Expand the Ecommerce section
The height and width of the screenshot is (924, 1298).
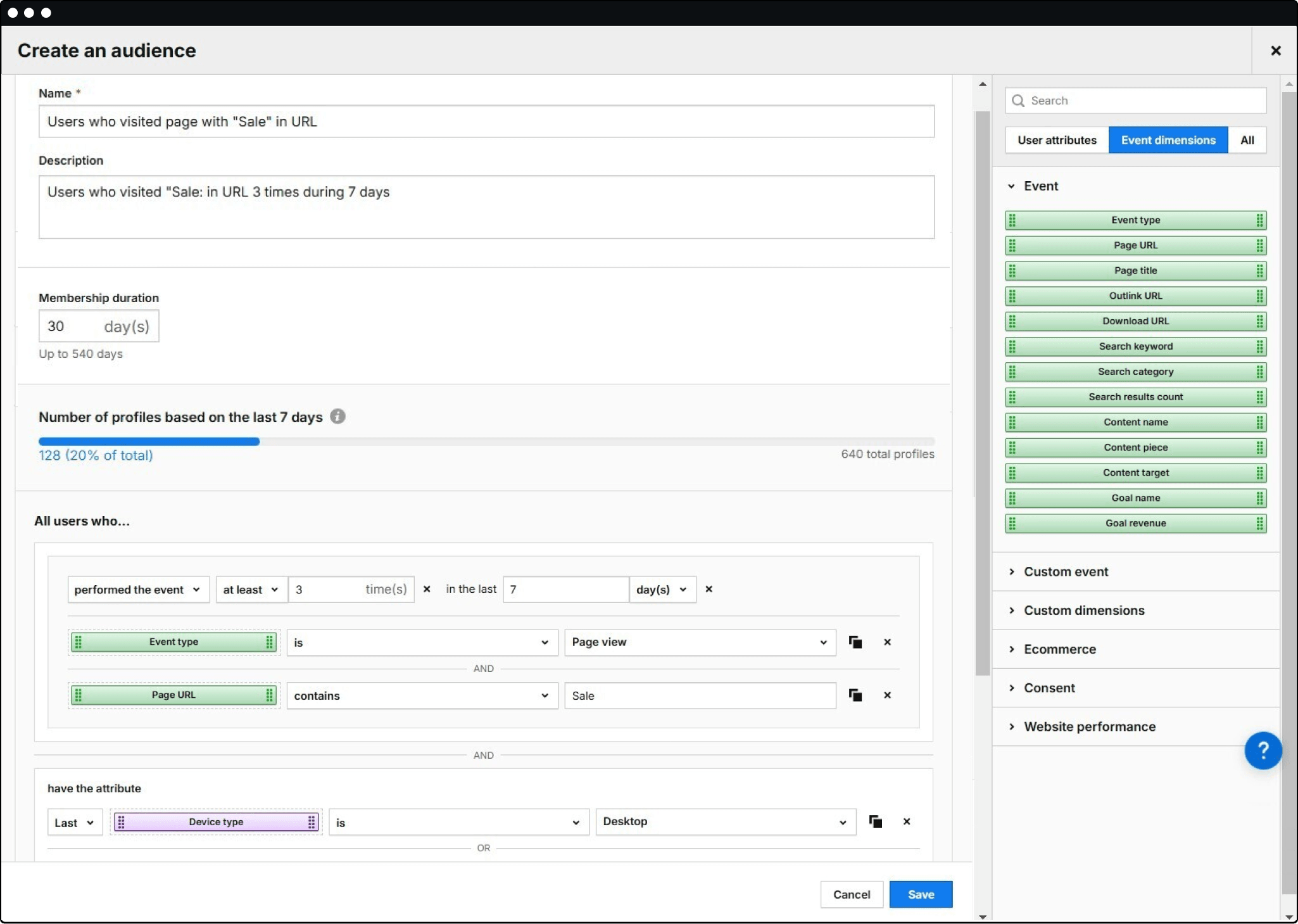(1059, 649)
